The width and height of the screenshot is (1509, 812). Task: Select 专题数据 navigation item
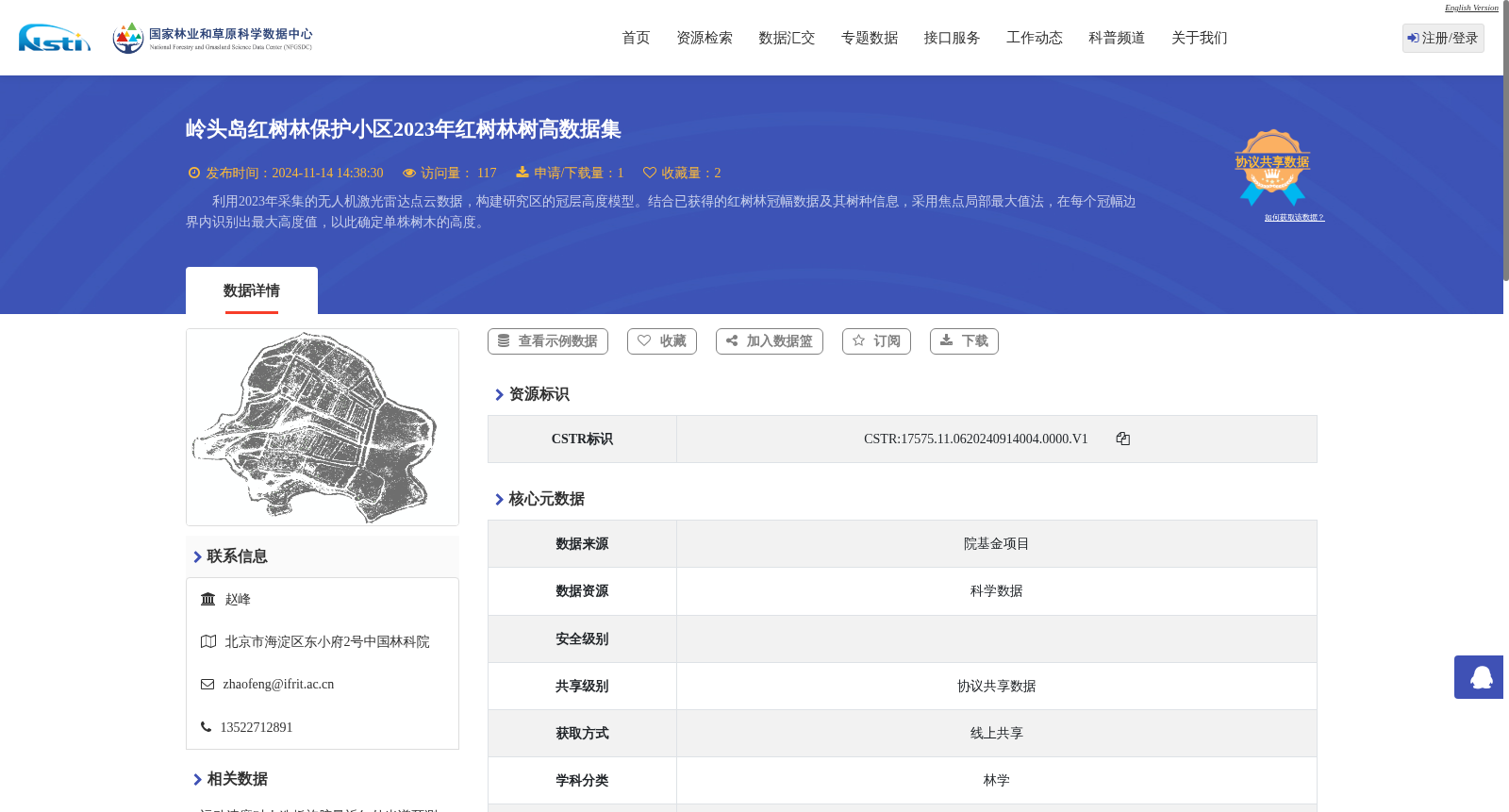(870, 38)
